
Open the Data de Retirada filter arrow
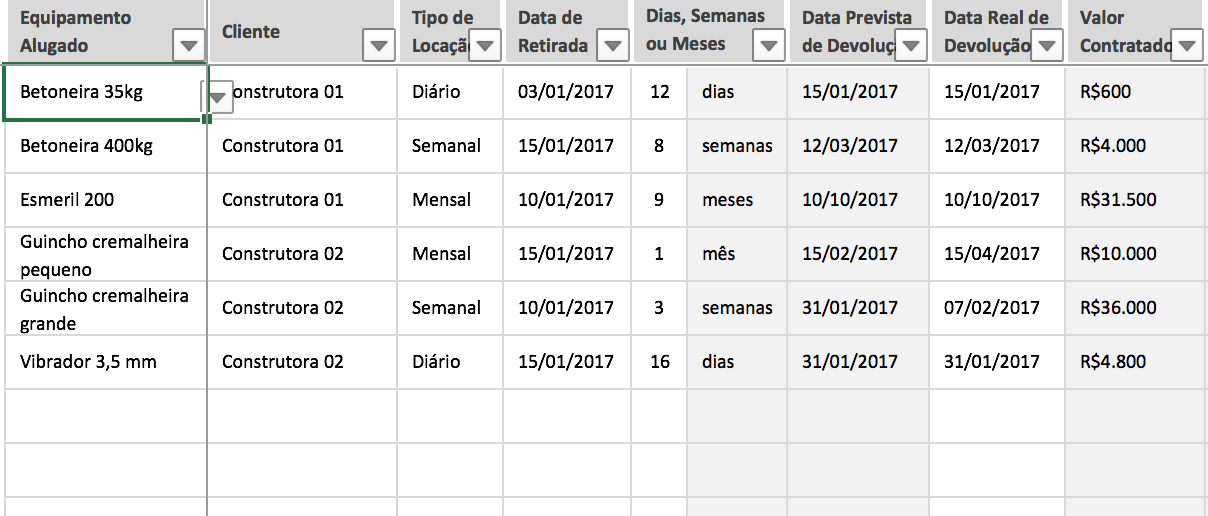pyautogui.click(x=613, y=45)
